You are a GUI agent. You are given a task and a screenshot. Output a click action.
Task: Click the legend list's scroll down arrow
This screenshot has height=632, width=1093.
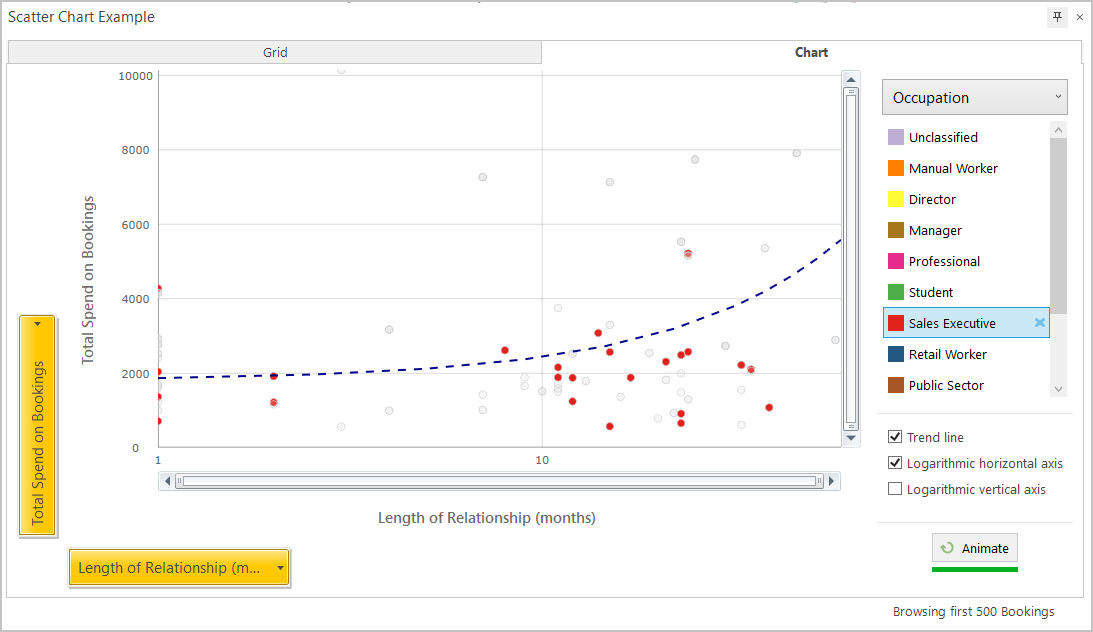1058,389
